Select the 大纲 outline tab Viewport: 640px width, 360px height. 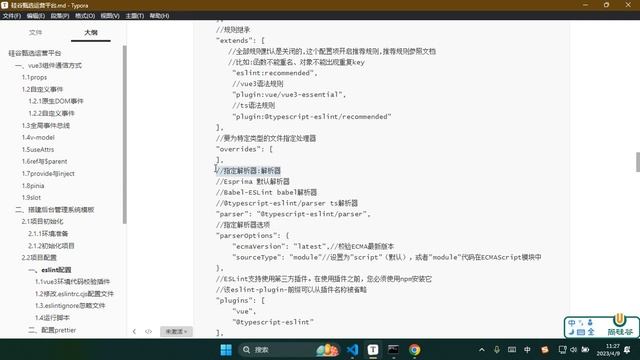(91, 32)
